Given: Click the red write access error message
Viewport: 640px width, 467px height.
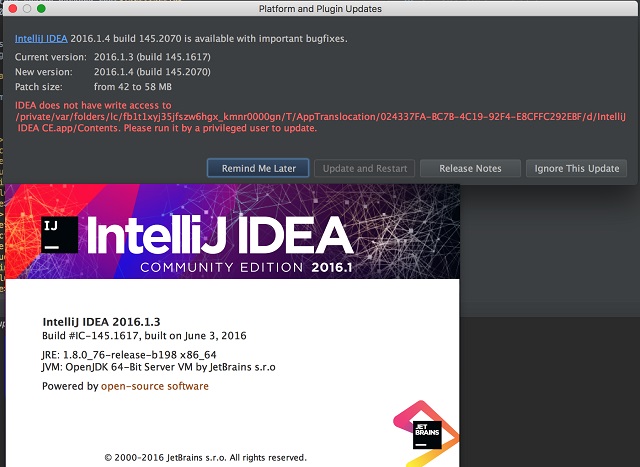Looking at the screenshot, I should (320, 117).
